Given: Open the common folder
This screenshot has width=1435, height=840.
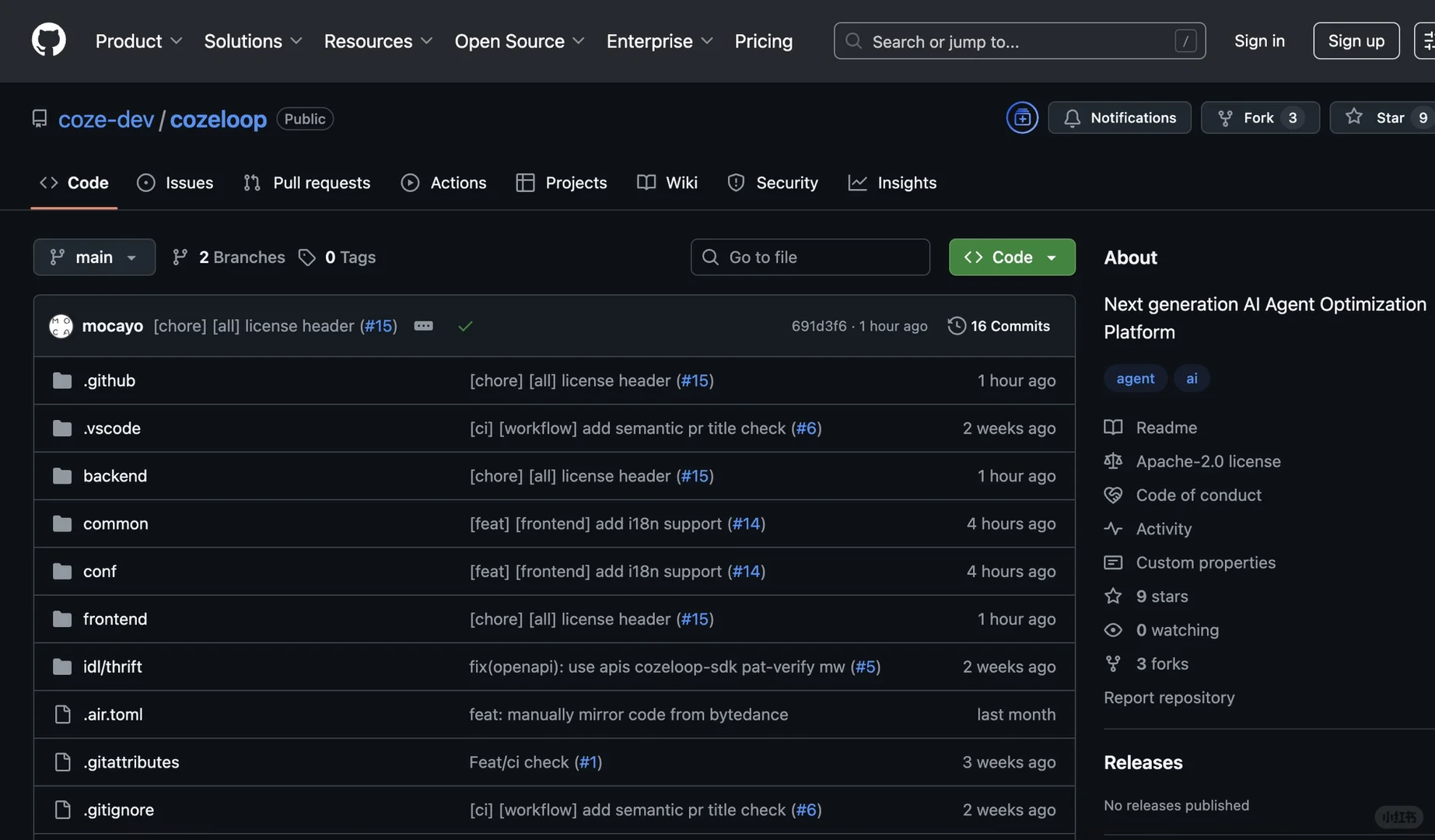Looking at the screenshot, I should (116, 523).
